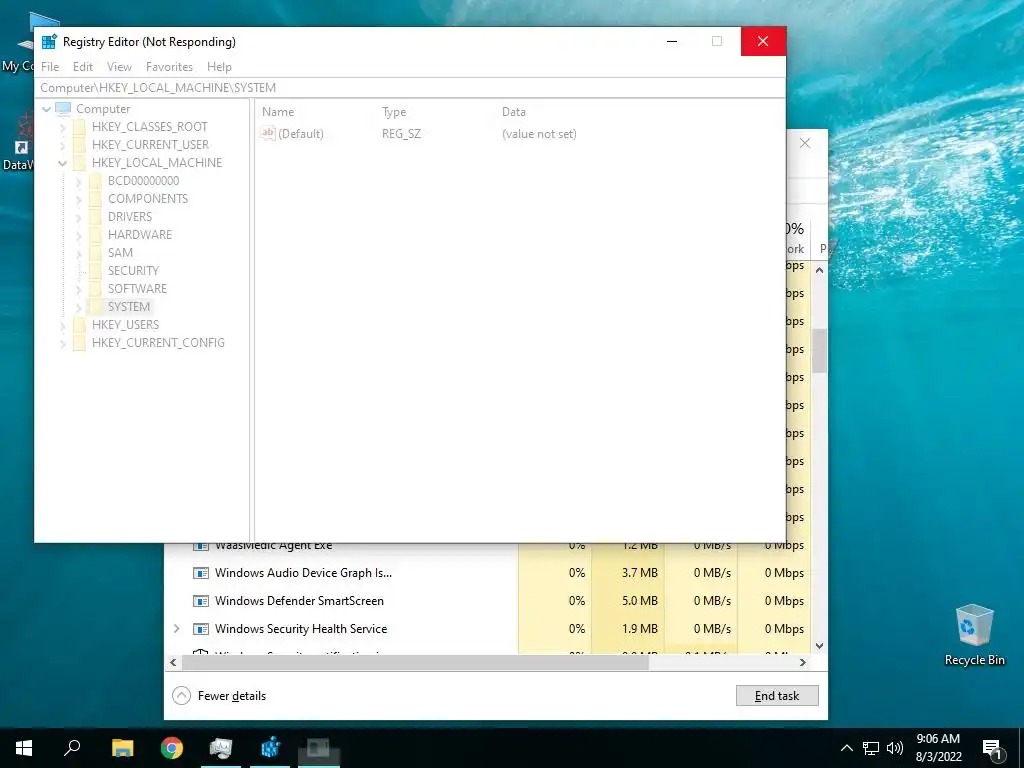Launch Google Chrome from taskbar
Image resolution: width=1024 pixels, height=768 pixels.
click(172, 748)
